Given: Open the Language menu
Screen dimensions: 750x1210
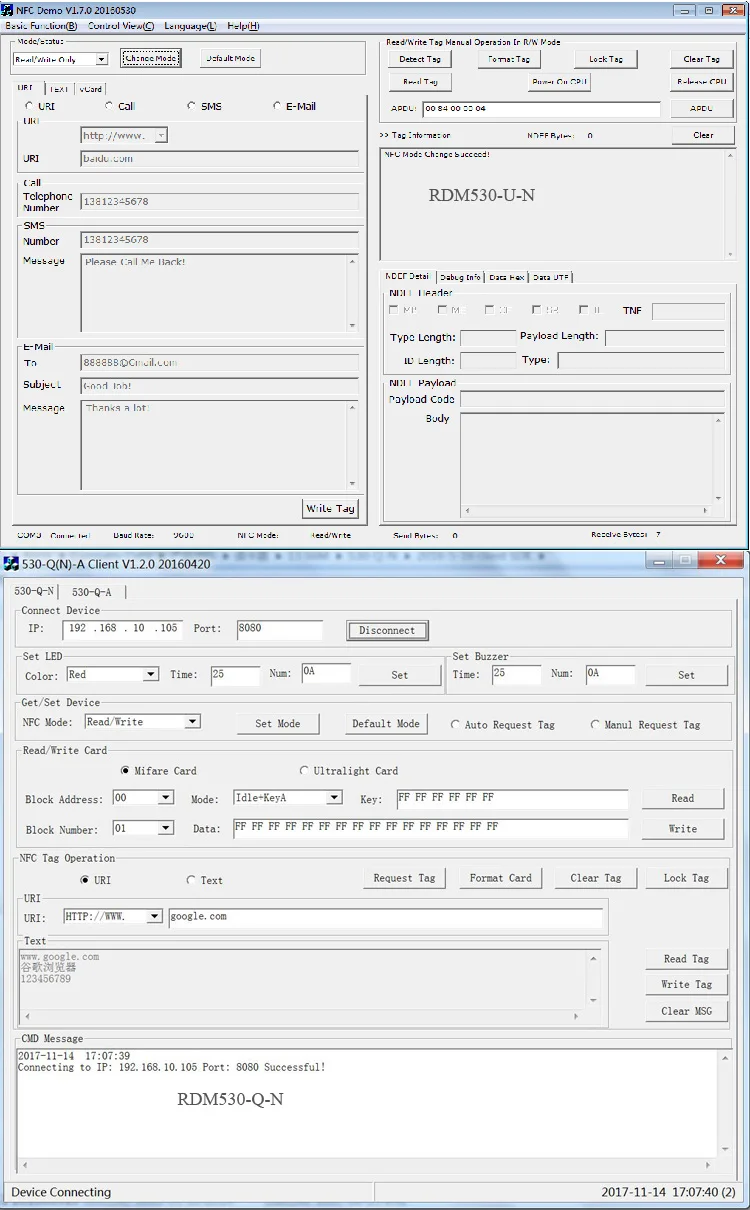Looking at the screenshot, I should pos(190,26).
